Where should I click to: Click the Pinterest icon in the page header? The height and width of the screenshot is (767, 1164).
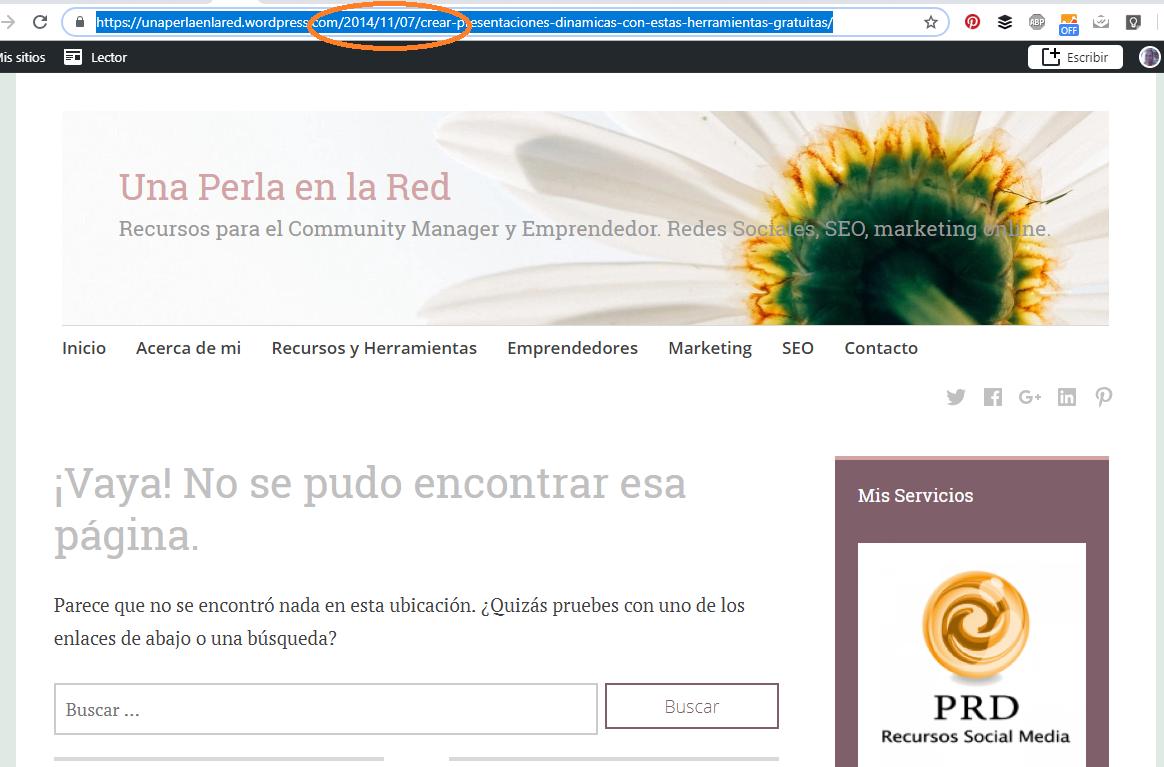[1104, 397]
